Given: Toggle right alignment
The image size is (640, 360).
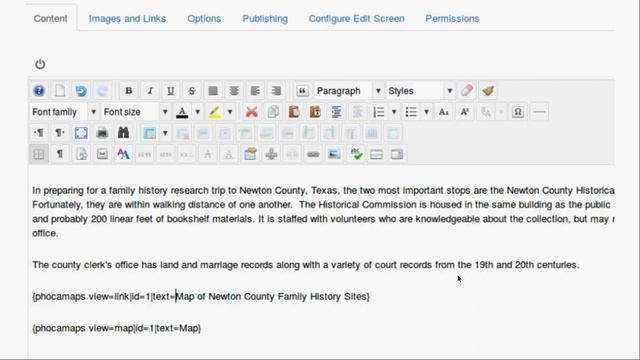Looking at the screenshot, I should (x=276, y=91).
